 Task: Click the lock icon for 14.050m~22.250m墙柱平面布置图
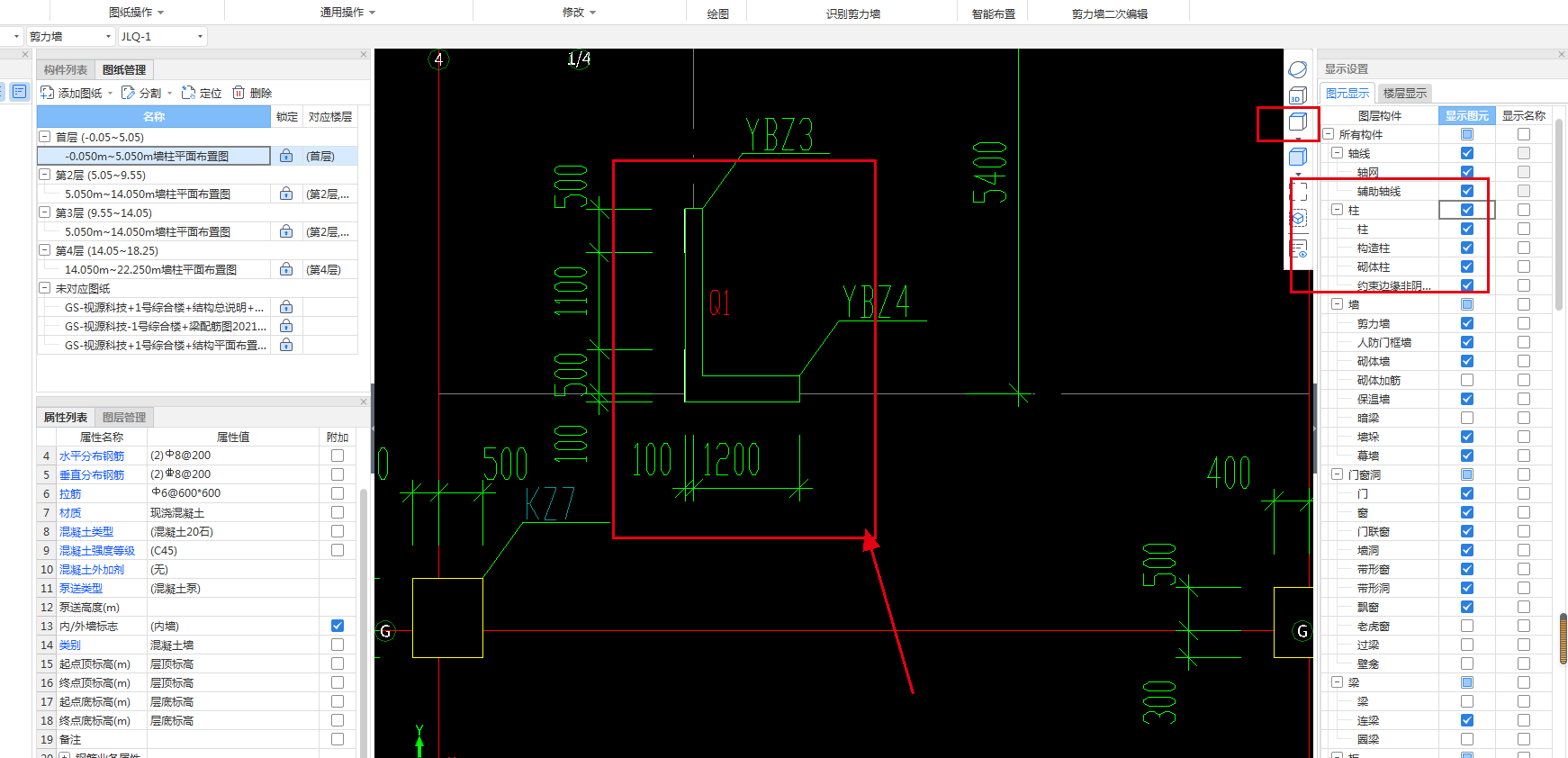pyautogui.click(x=286, y=269)
